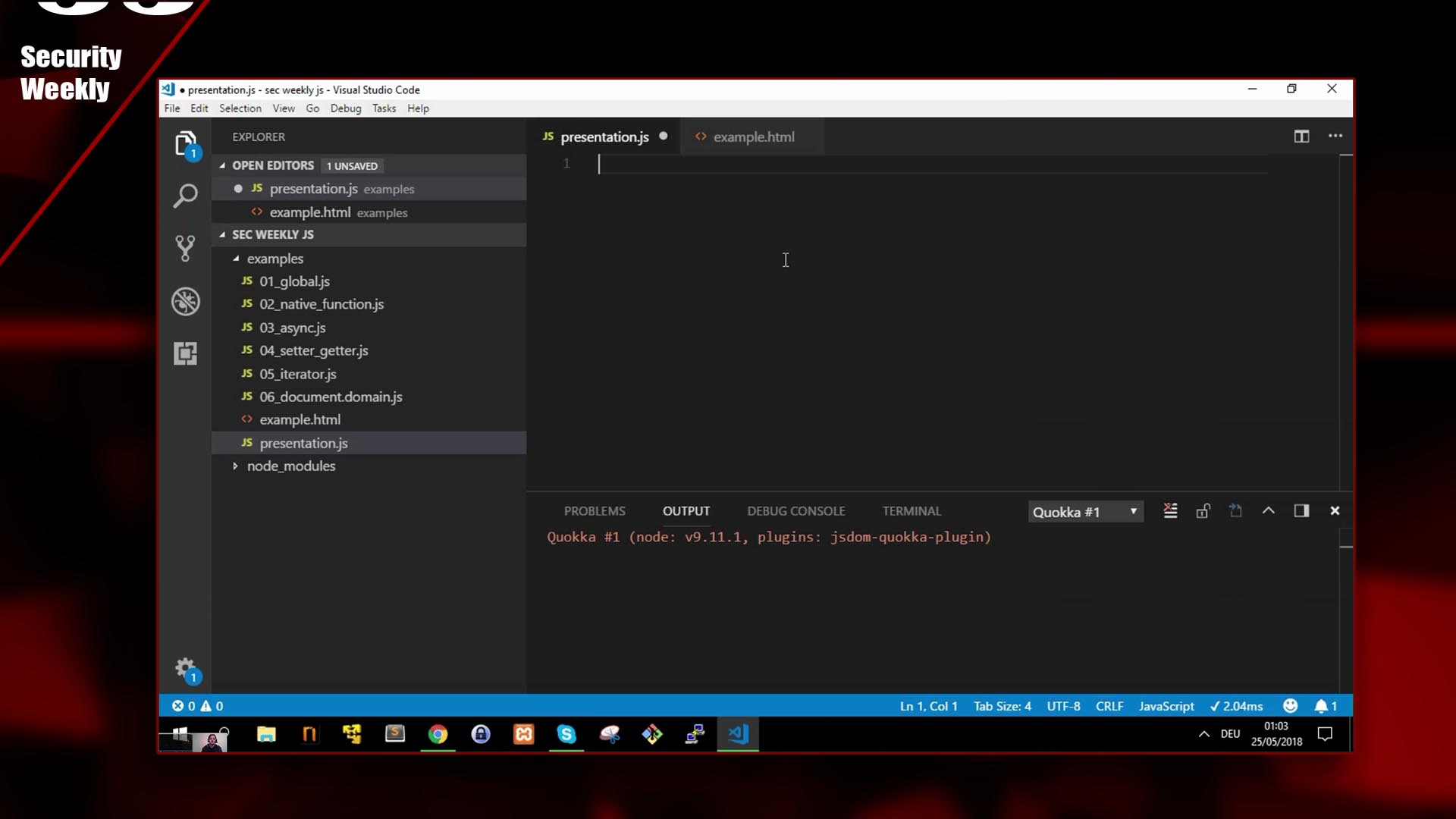The height and width of the screenshot is (819, 1456).
Task: Change the UTF-8 file encoding
Action: pos(1063,706)
